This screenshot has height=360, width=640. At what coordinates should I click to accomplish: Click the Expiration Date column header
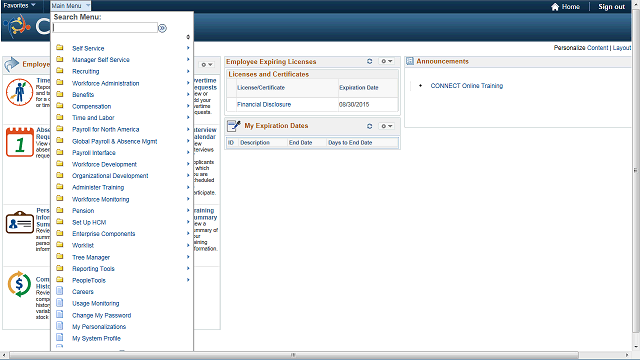[359, 88]
